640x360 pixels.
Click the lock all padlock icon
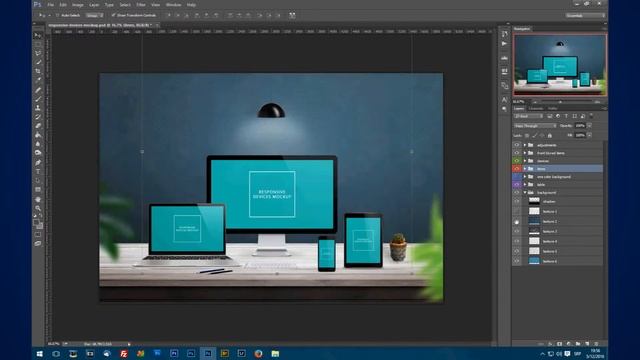pyautogui.click(x=550, y=136)
